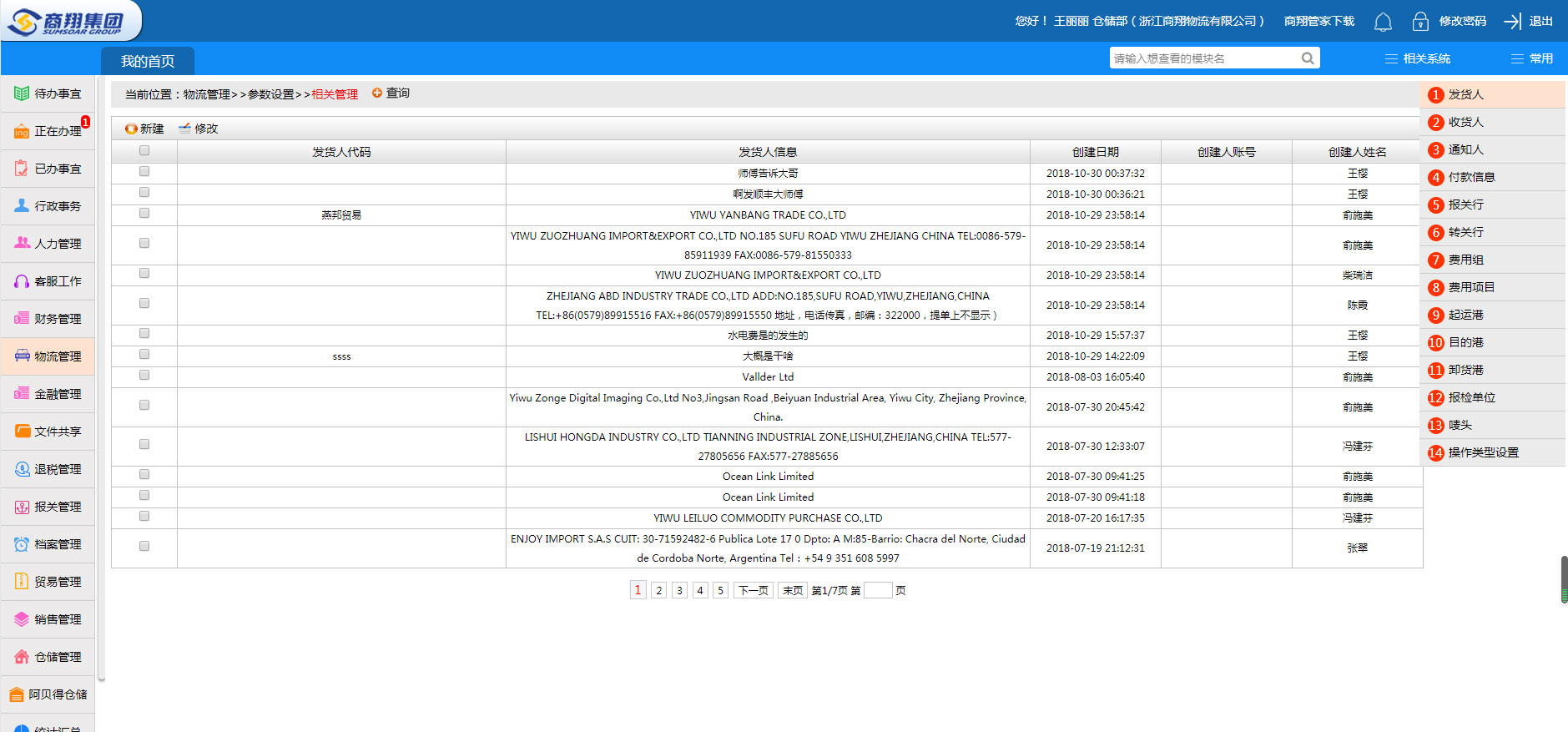Click the 行政事务 person icon
Screen dimensions: 1568x732
point(22,205)
